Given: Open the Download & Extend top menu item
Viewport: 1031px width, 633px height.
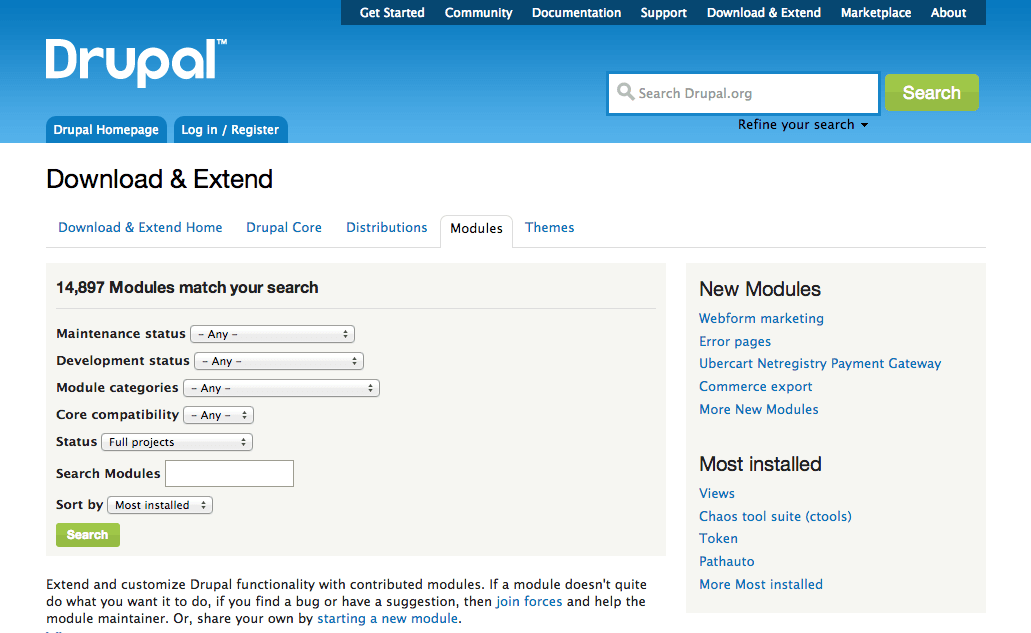Looking at the screenshot, I should (x=763, y=12).
